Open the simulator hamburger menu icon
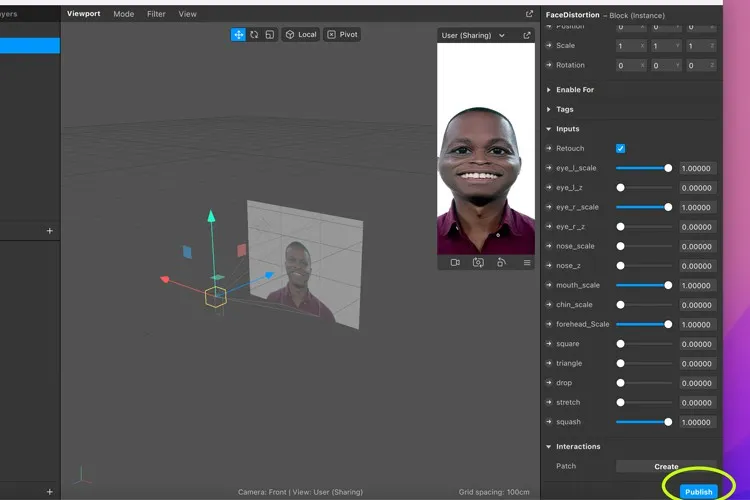 click(x=527, y=263)
